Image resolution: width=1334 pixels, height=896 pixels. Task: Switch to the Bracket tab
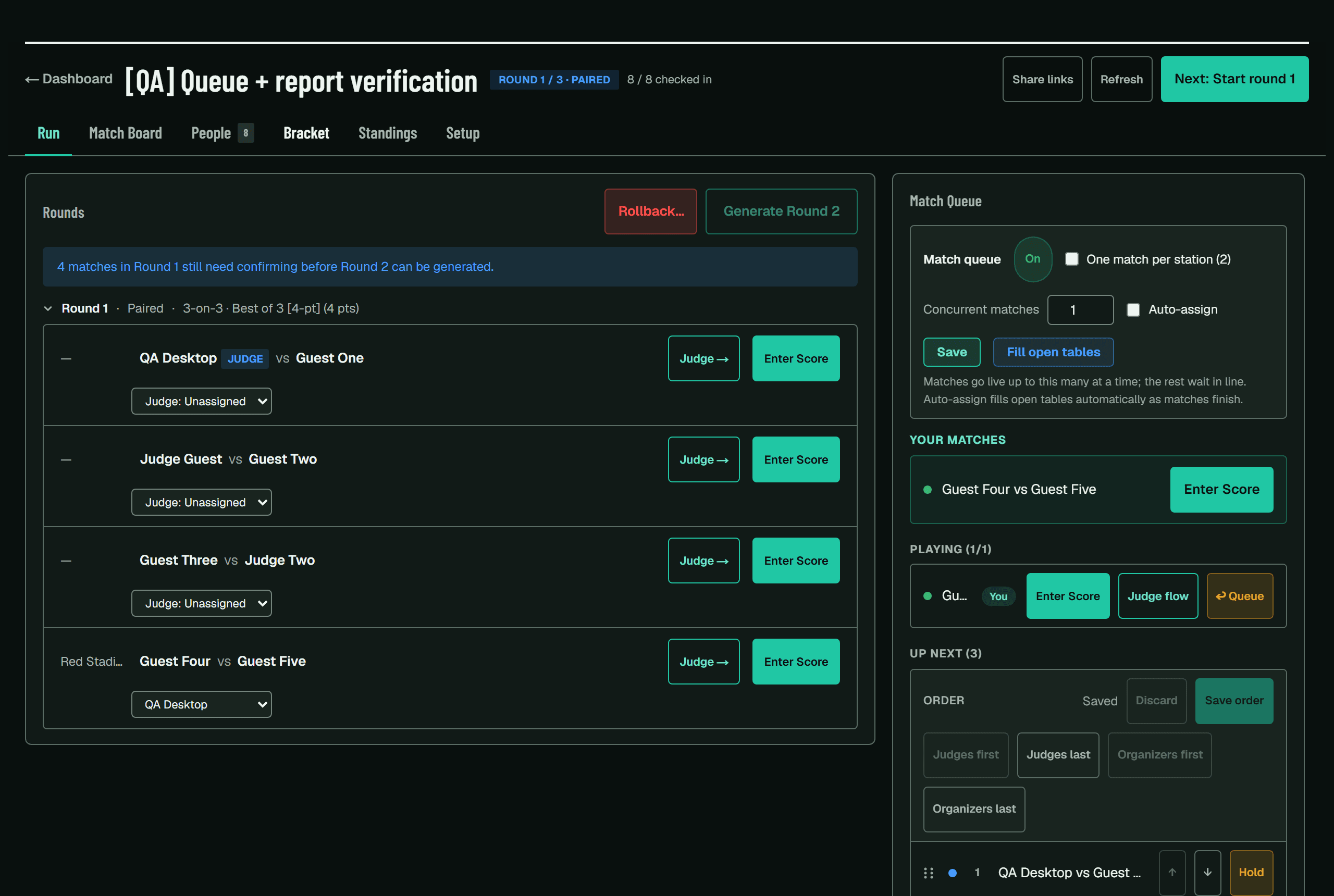(x=306, y=134)
